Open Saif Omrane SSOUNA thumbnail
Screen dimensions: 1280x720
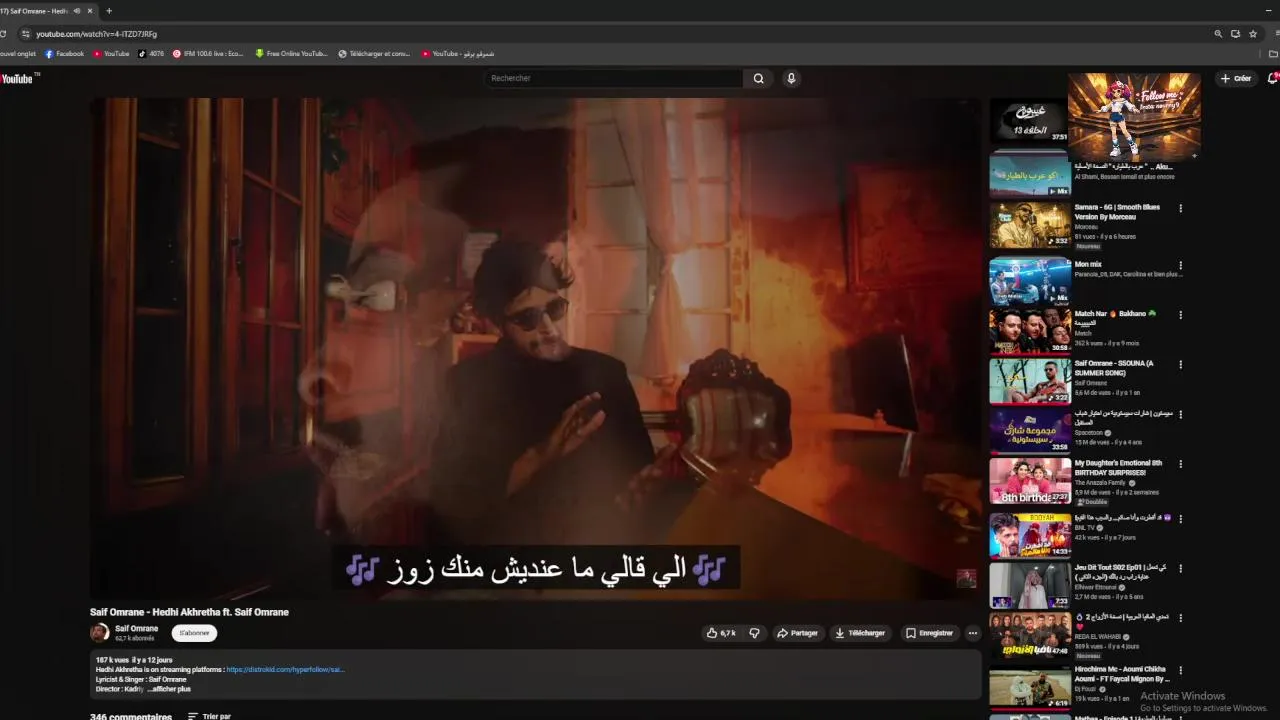[x=1030, y=381]
